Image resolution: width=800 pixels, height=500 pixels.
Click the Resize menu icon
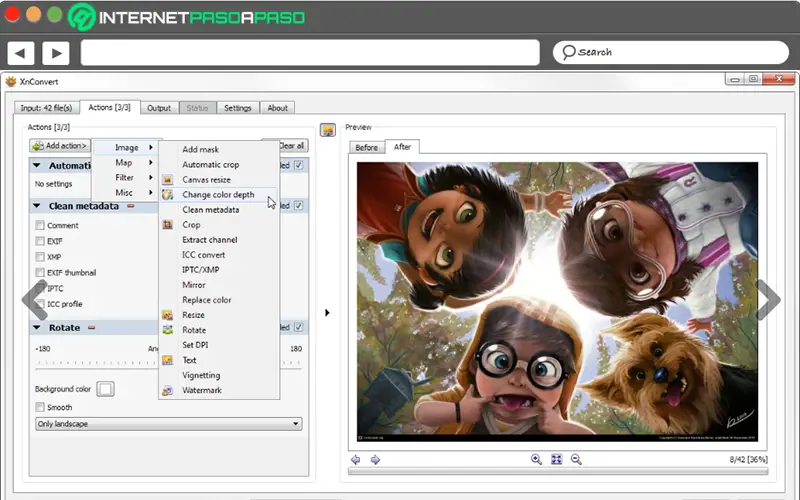point(167,315)
